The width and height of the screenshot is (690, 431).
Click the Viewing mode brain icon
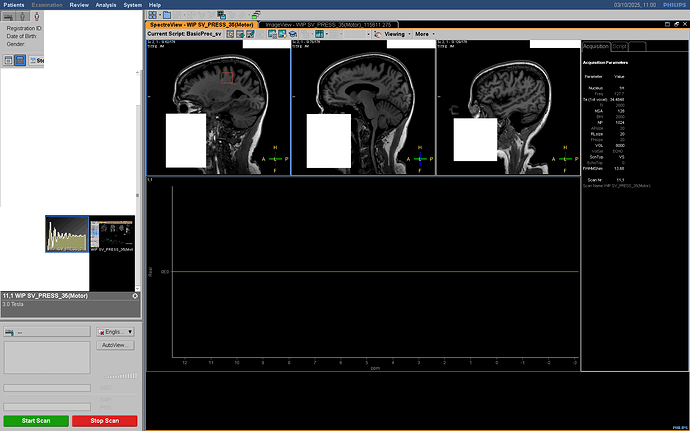[x=378, y=34]
